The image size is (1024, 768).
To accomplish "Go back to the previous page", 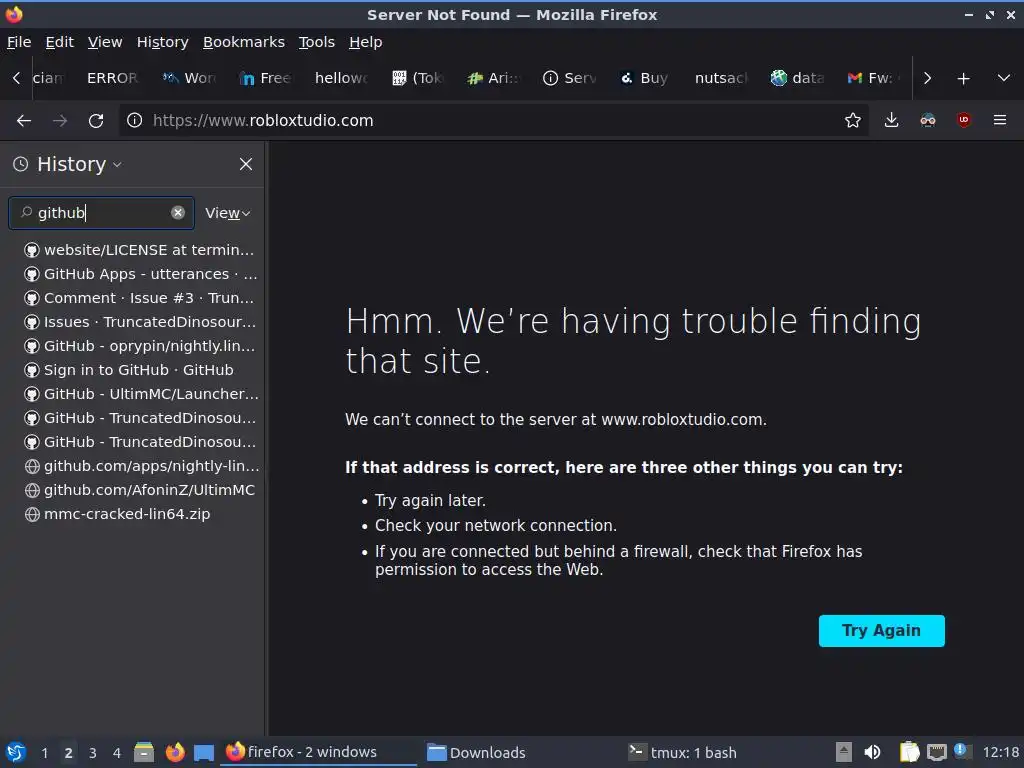I will (24, 120).
